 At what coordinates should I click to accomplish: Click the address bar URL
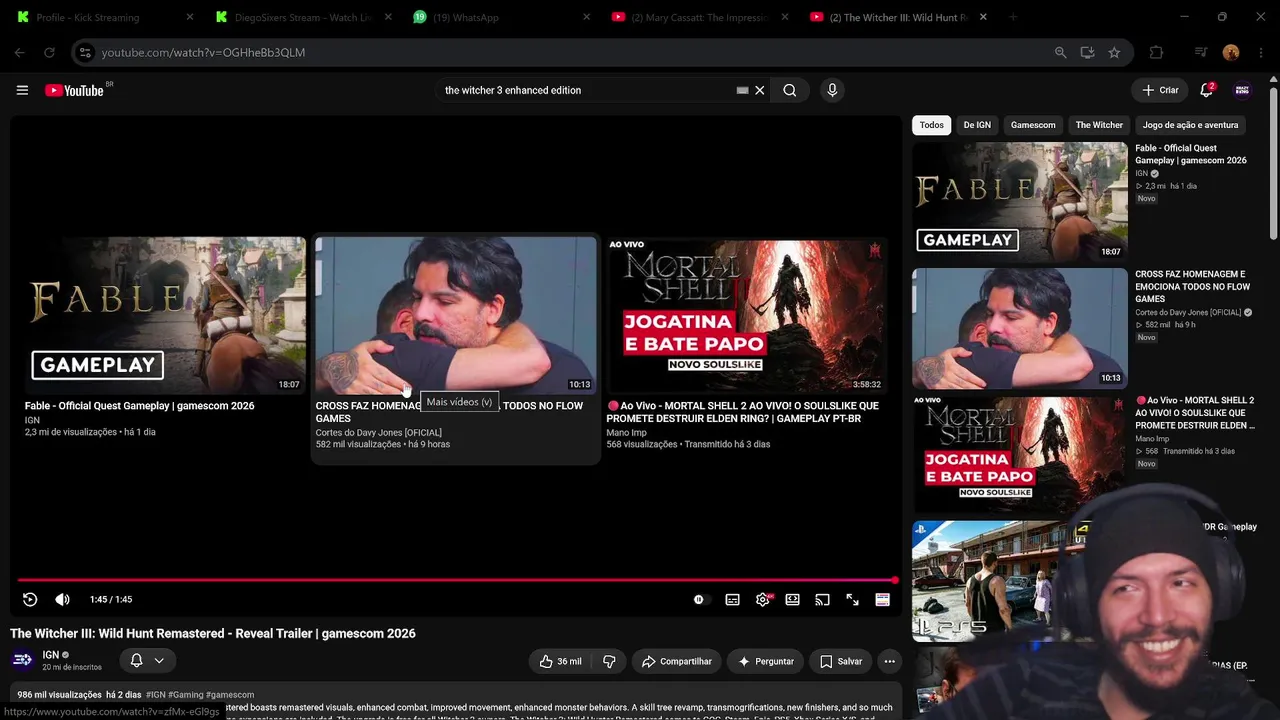point(203,53)
